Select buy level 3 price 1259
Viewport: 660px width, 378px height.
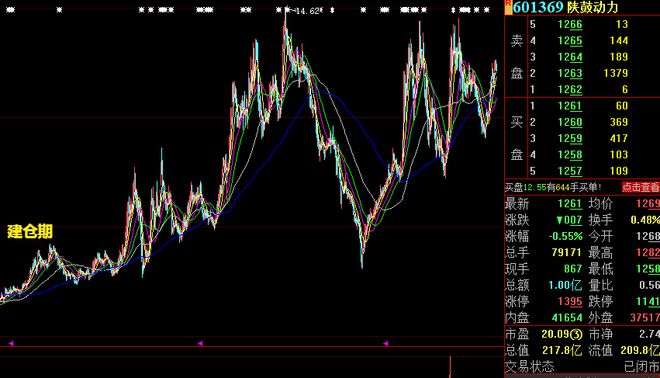coord(570,138)
